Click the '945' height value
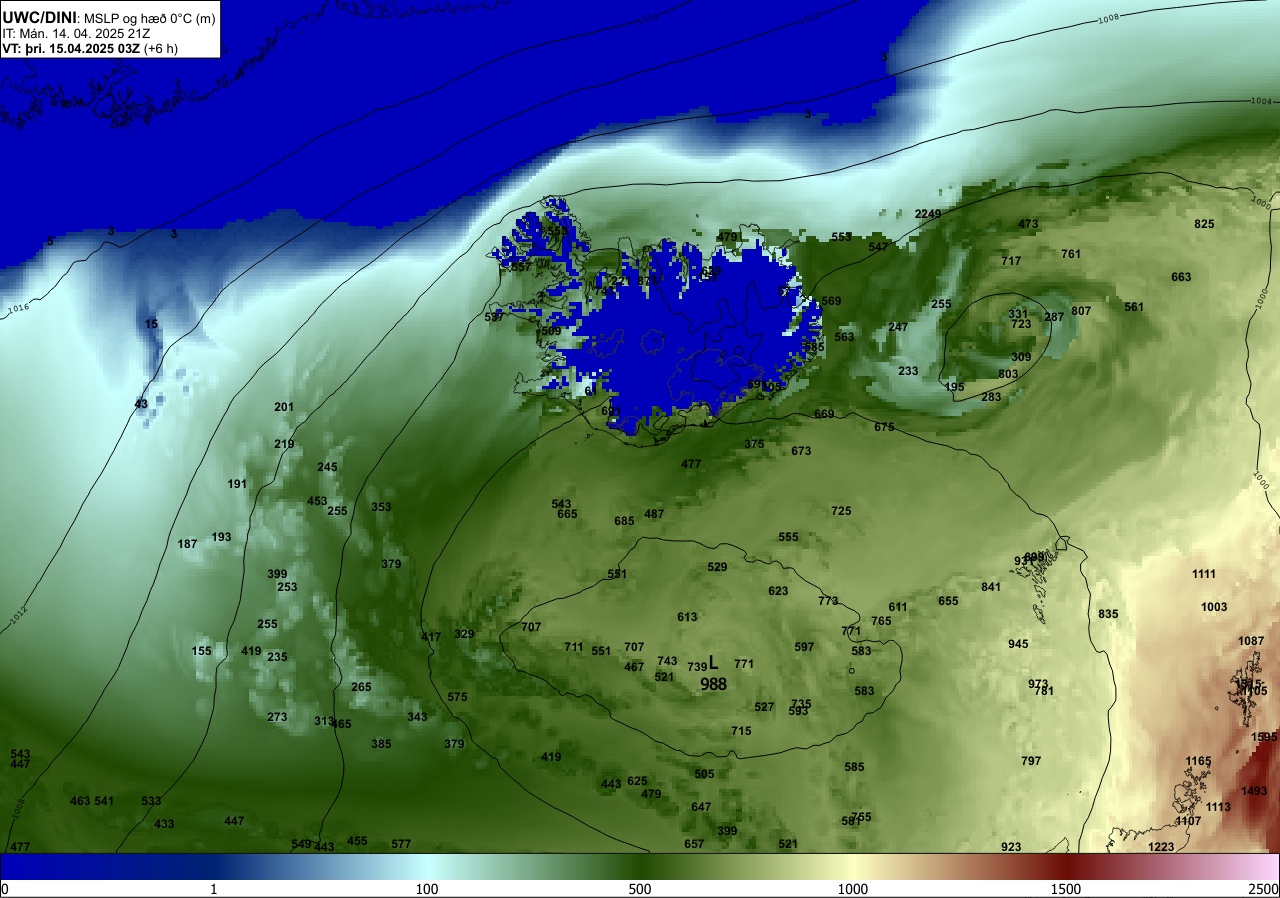Screen dimensions: 1280x898 pos(1018,644)
